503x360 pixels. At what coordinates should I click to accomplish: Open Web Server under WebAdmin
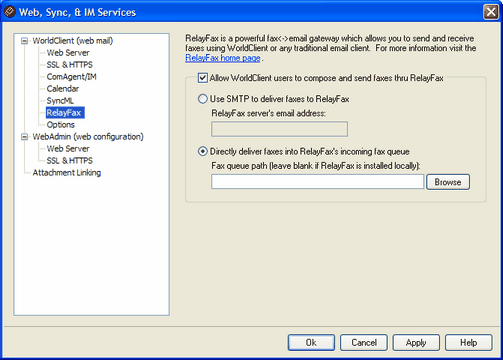(68, 149)
